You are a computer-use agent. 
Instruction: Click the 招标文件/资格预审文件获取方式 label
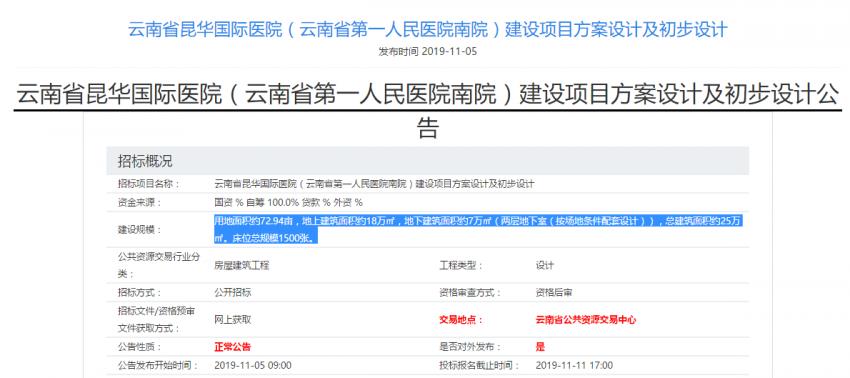(157, 320)
